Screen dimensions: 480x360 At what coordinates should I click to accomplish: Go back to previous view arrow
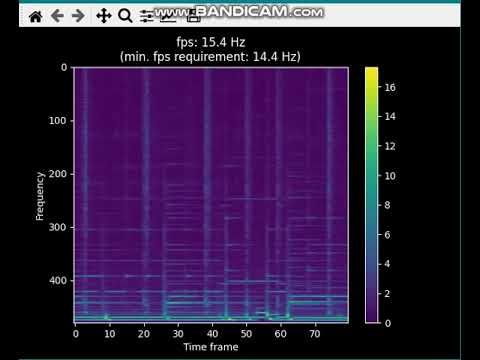(57, 16)
